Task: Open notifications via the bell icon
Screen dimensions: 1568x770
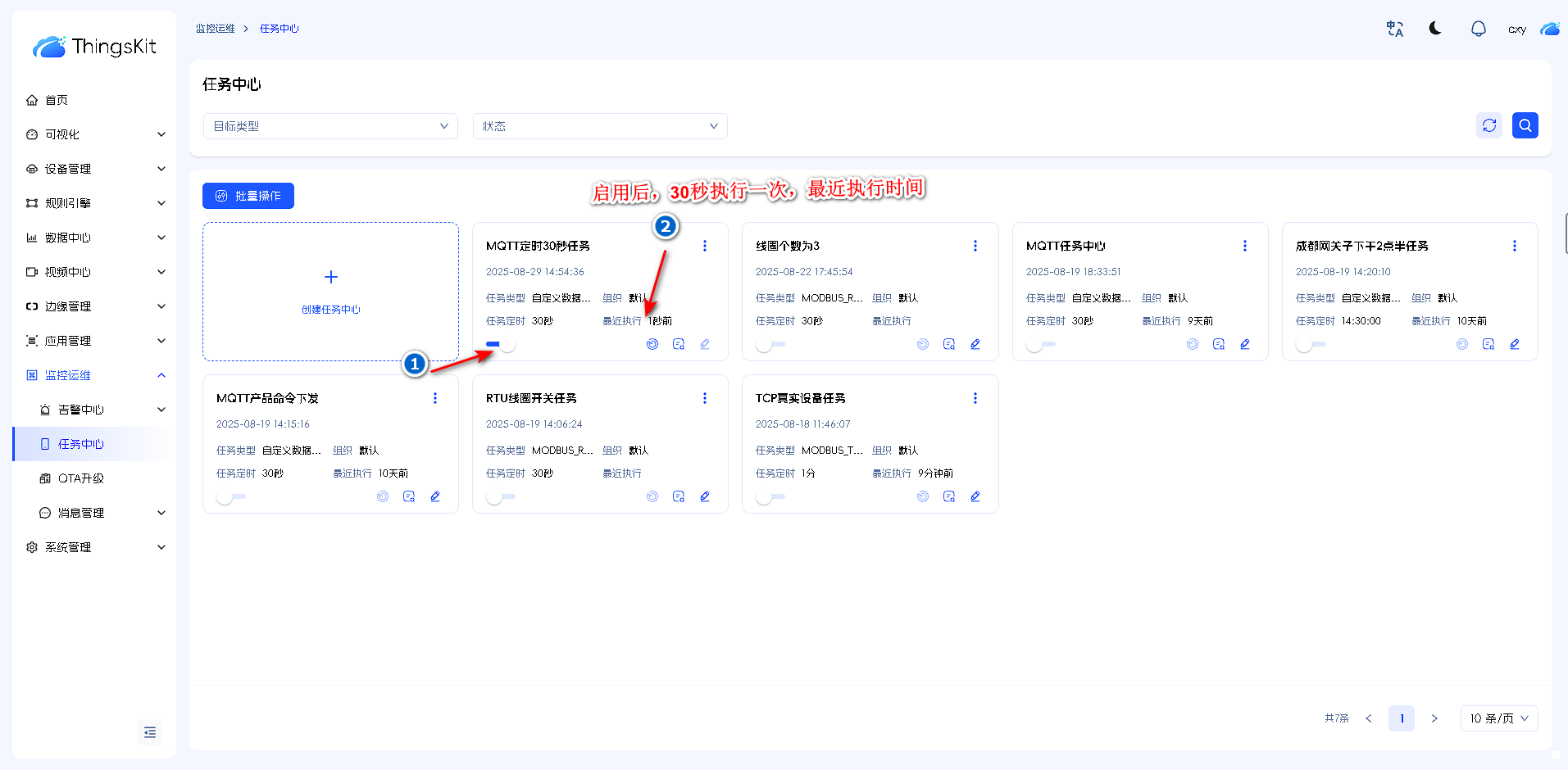Action: 1478,29
